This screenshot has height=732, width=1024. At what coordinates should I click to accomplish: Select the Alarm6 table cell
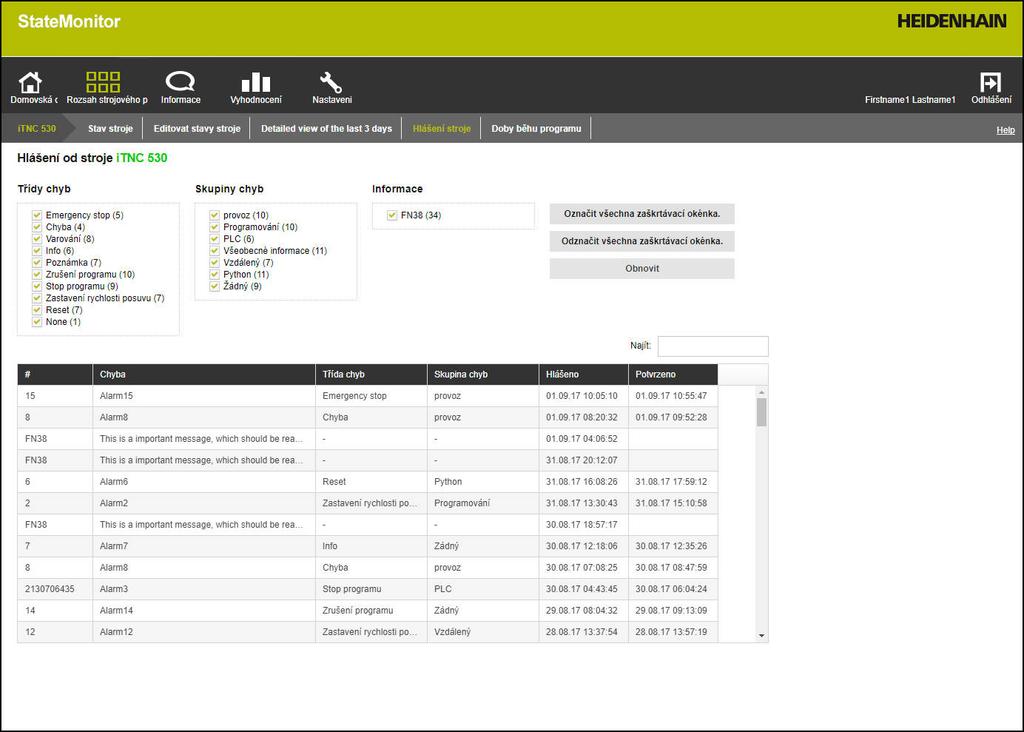pyautogui.click(x=204, y=481)
